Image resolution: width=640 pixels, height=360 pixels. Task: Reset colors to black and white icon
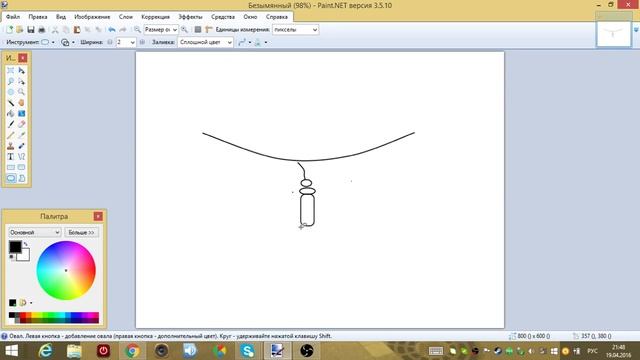[11, 257]
